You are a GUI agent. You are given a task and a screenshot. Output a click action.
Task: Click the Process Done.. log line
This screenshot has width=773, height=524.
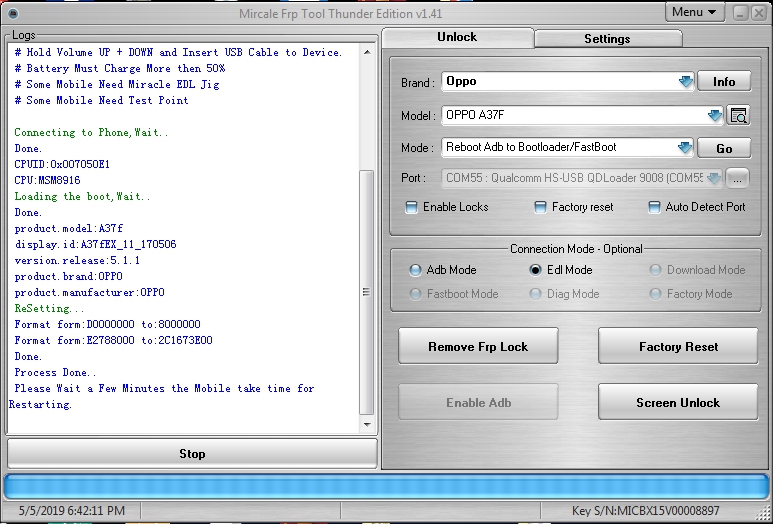(55, 373)
